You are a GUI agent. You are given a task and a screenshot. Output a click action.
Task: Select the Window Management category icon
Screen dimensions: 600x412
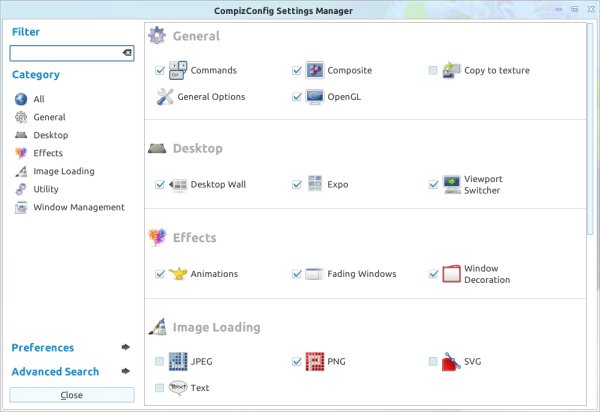coord(21,207)
